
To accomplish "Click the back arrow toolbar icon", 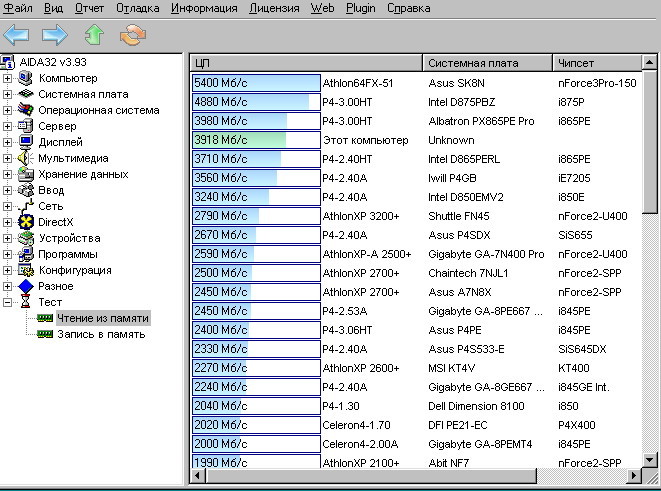I will pos(16,36).
